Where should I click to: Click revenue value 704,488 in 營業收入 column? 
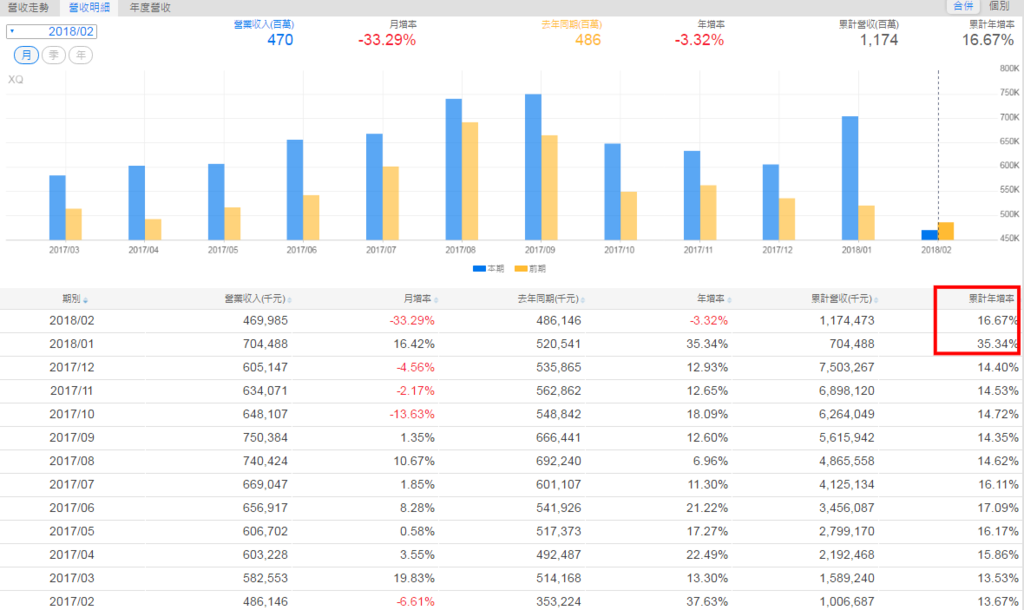(265, 344)
